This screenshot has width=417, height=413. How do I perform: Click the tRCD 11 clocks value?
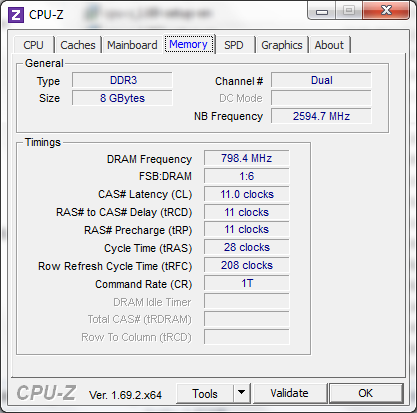point(247,212)
